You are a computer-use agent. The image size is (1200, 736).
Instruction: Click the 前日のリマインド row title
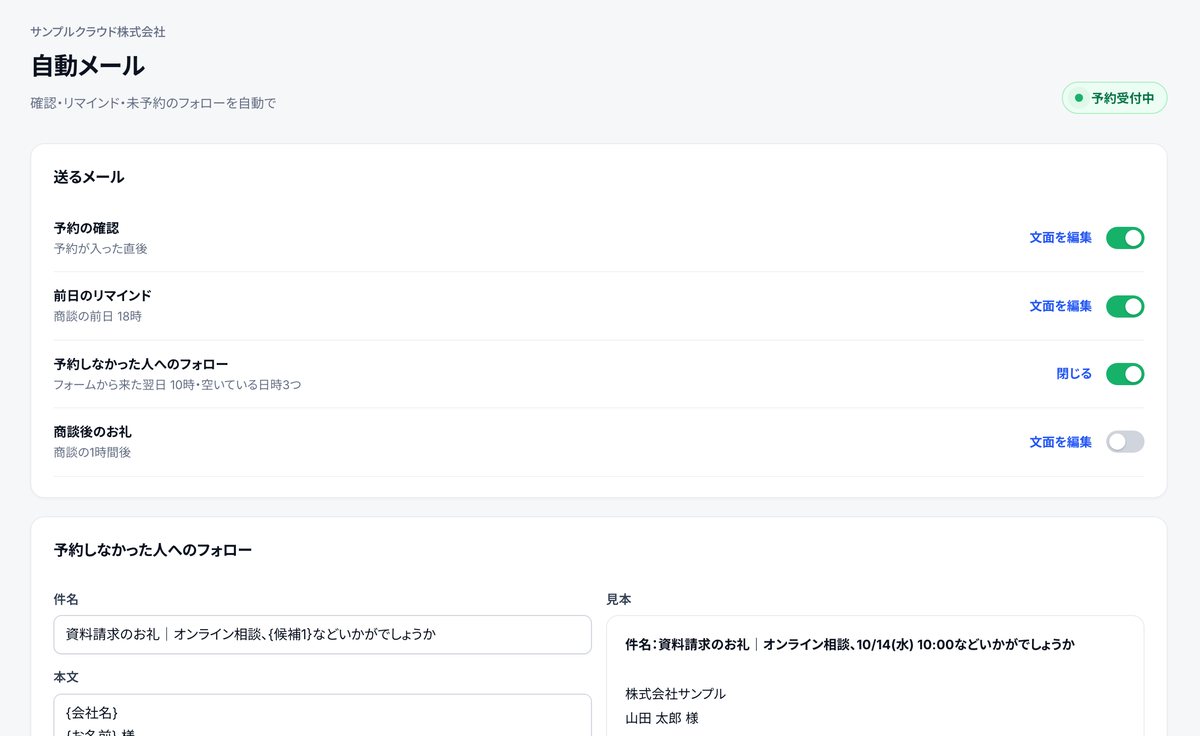[x=103, y=296]
